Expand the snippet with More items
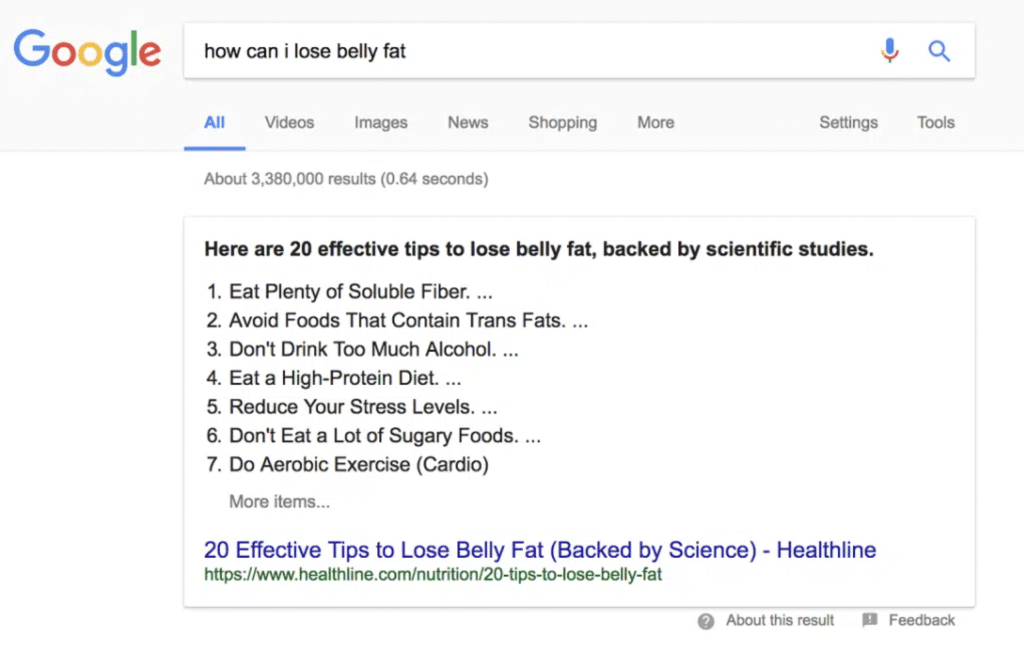This screenshot has height=651, width=1024. 279,501
